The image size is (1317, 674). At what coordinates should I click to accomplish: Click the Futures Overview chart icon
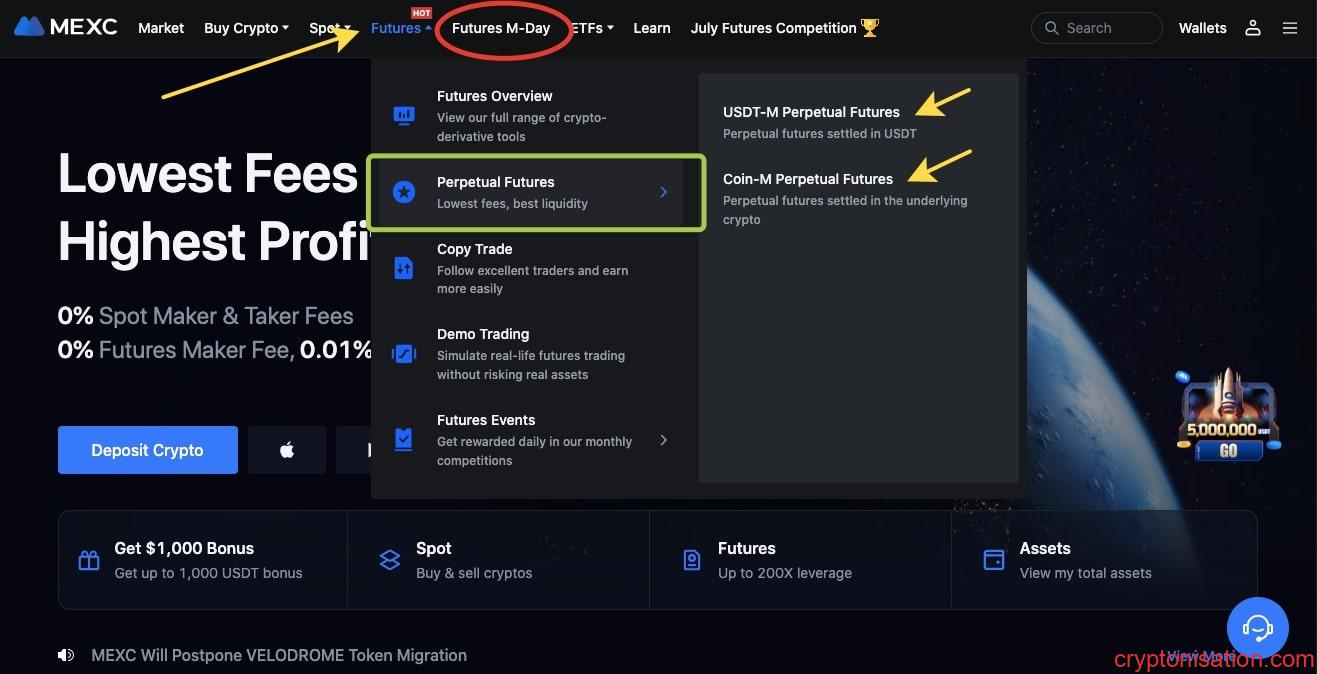point(404,115)
